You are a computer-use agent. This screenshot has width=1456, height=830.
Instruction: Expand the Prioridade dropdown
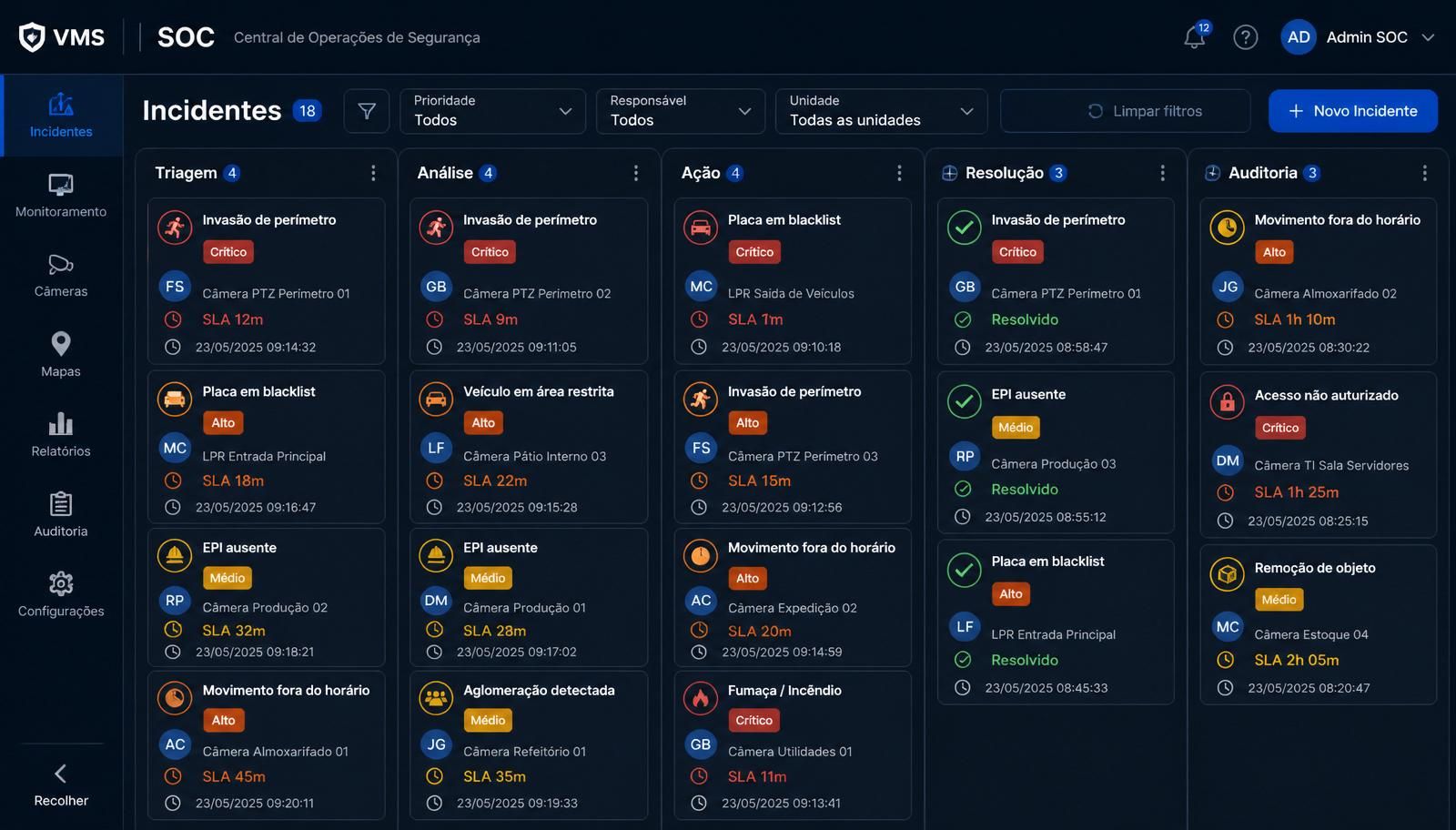pyautogui.click(x=492, y=111)
